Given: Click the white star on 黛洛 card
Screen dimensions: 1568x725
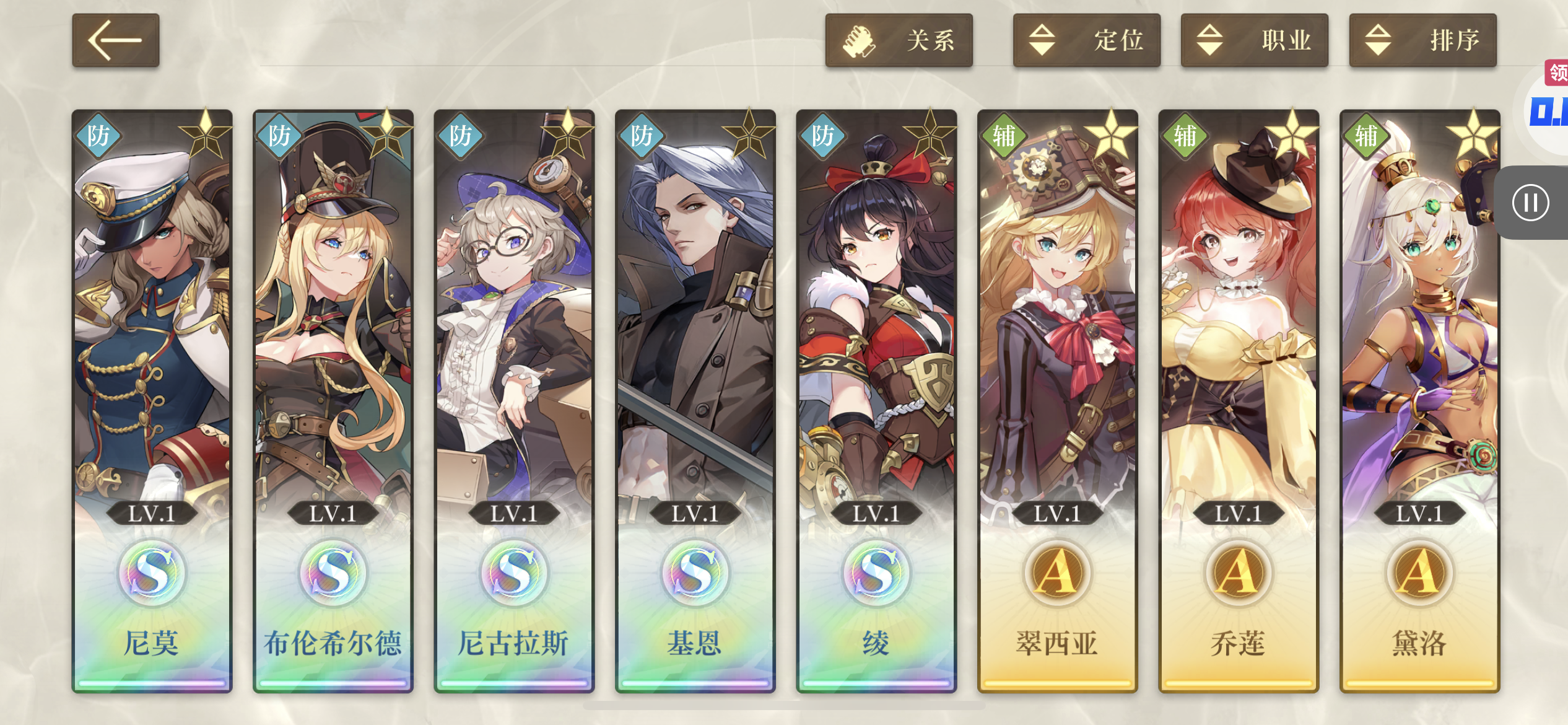Looking at the screenshot, I should pos(1473,134).
